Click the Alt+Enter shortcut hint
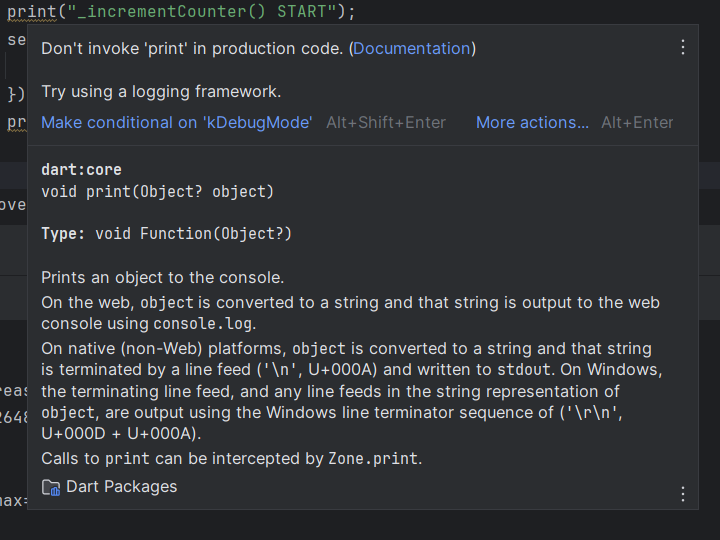720x540 pixels. pos(637,122)
